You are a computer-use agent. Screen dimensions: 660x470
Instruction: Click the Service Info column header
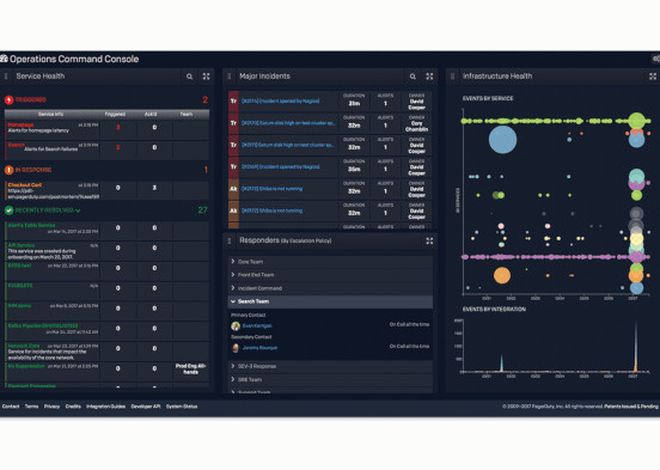tap(51, 114)
